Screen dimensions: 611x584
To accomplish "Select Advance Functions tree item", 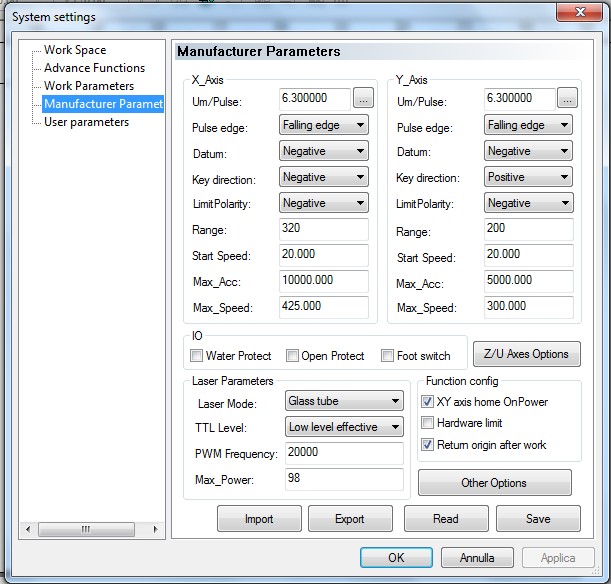I will 94,68.
